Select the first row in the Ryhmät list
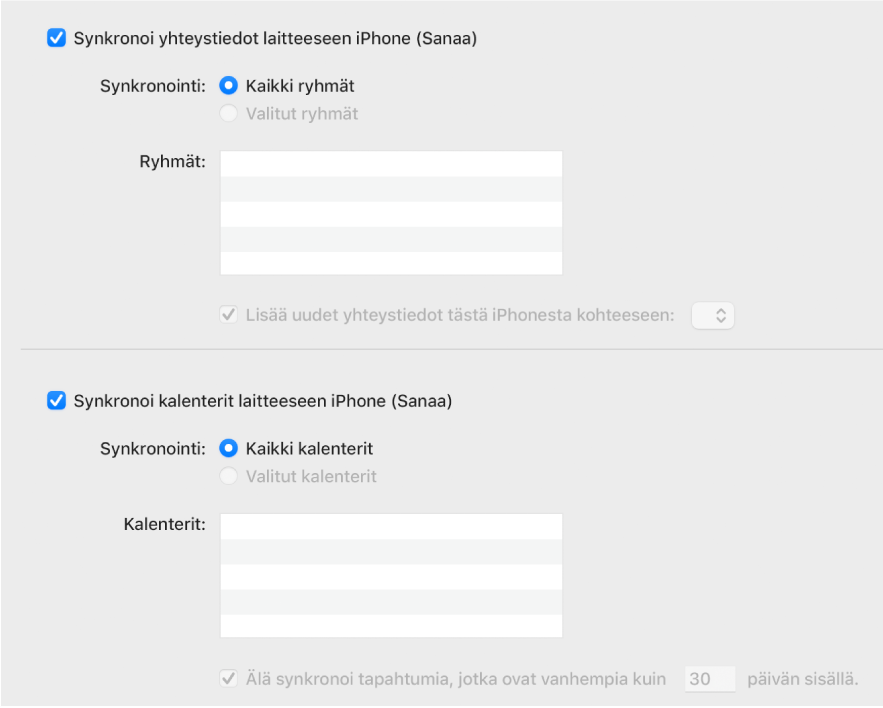The height and width of the screenshot is (708, 883). [390, 163]
